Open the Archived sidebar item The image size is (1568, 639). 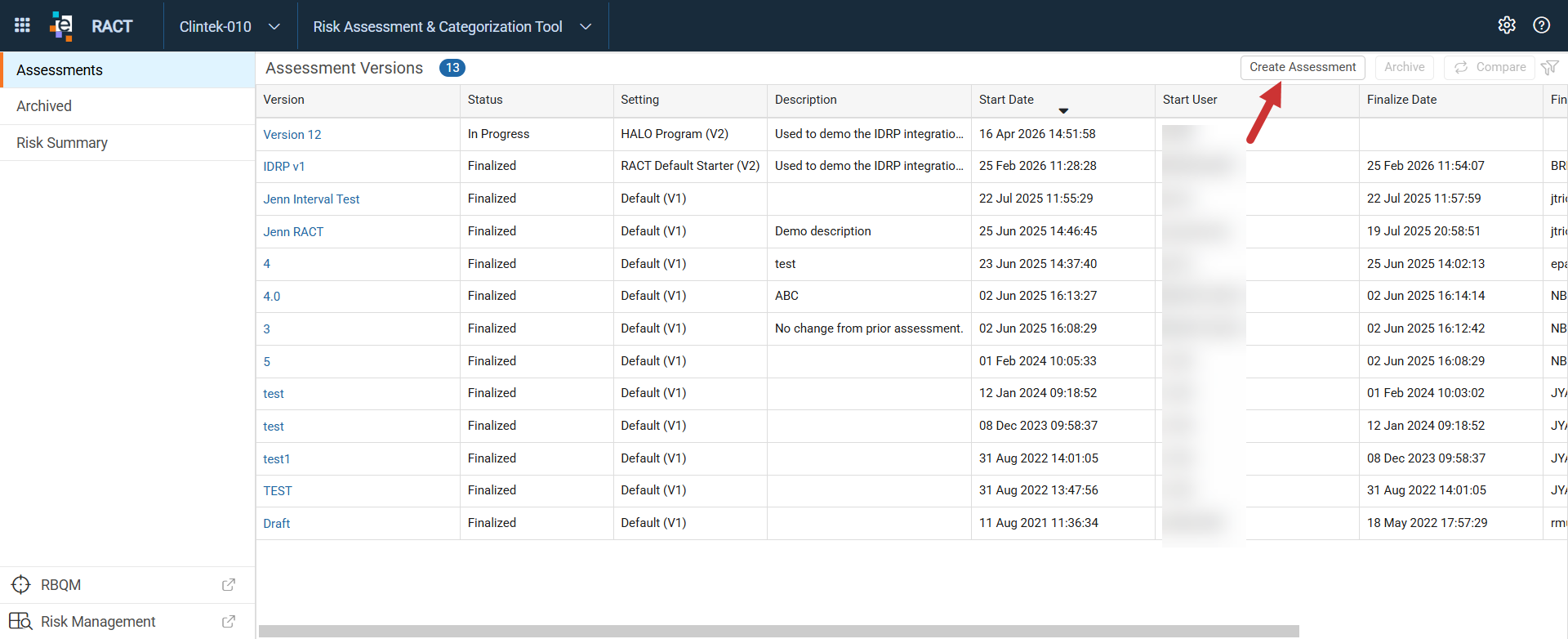pos(127,106)
